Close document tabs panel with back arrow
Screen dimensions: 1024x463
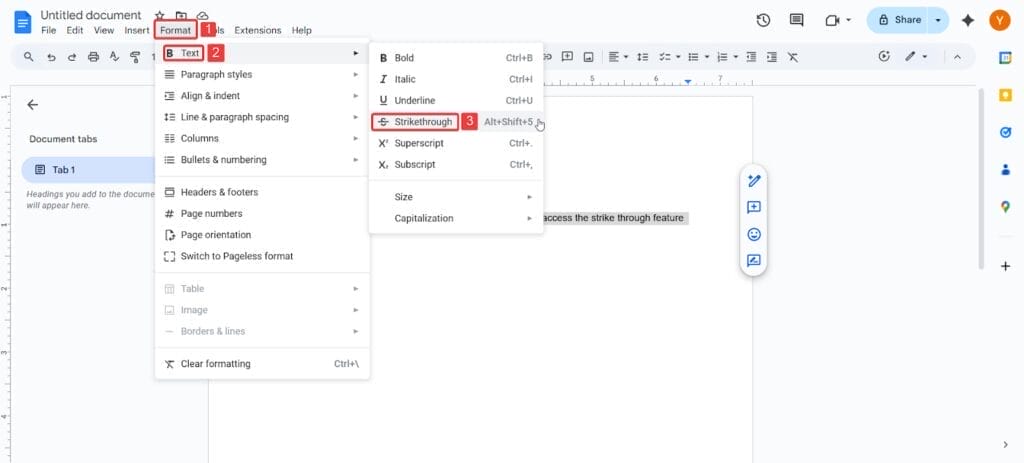[x=32, y=105]
